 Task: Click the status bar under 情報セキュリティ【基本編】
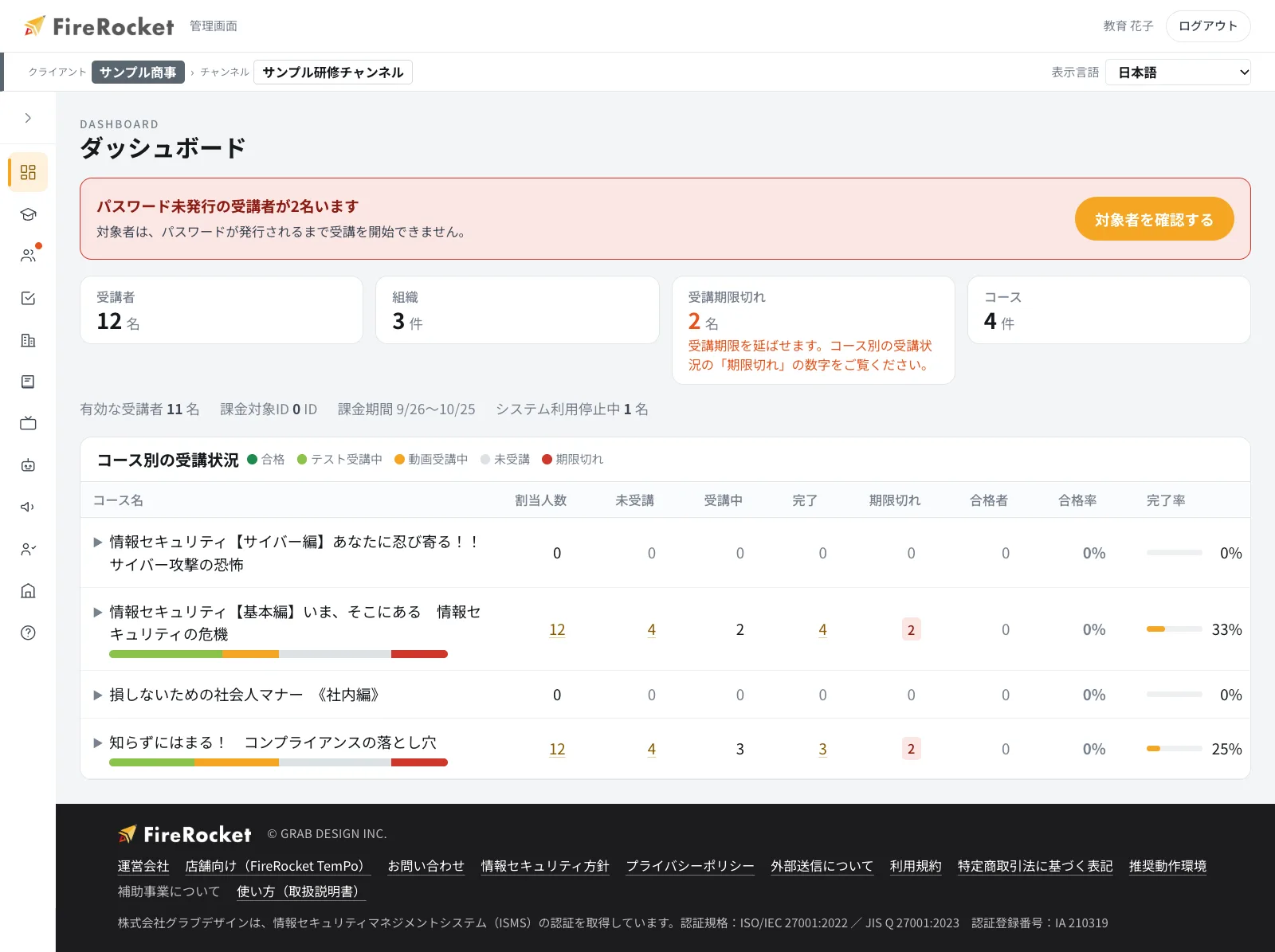click(278, 654)
